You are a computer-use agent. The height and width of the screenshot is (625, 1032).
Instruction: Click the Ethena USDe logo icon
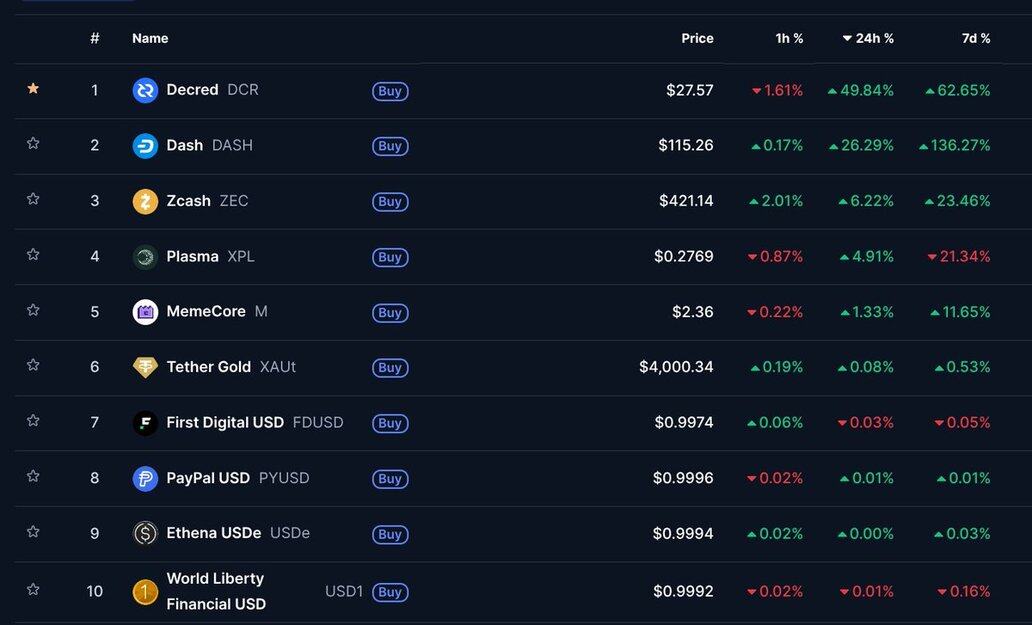145,533
